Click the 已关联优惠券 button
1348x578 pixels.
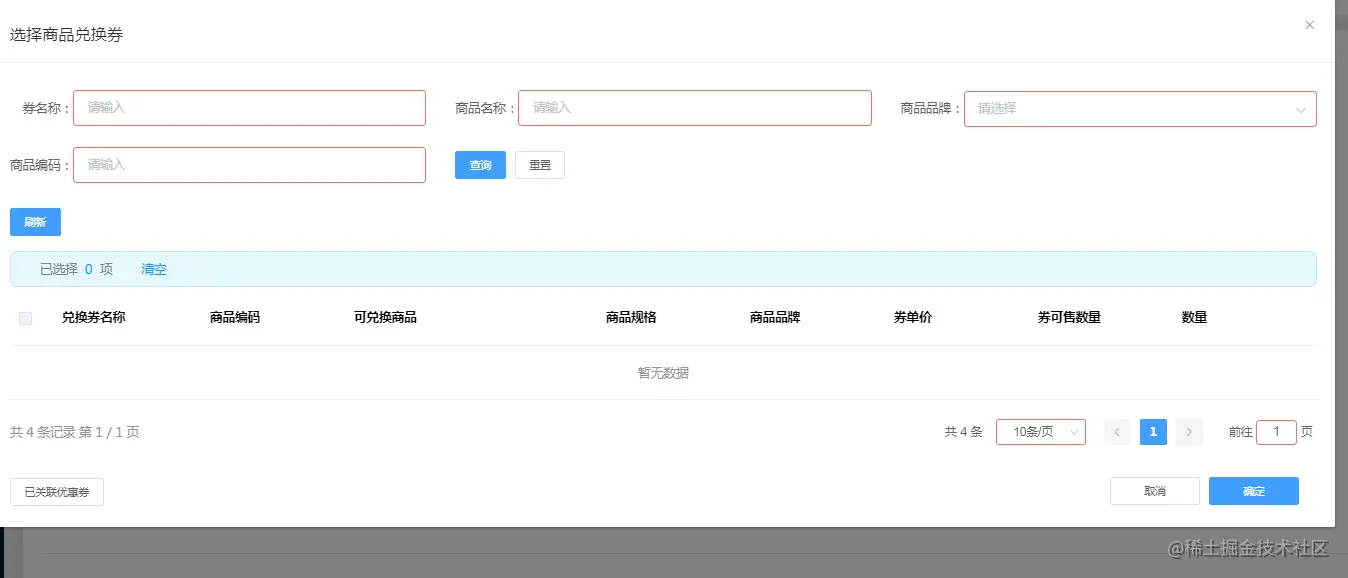[x=57, y=492]
